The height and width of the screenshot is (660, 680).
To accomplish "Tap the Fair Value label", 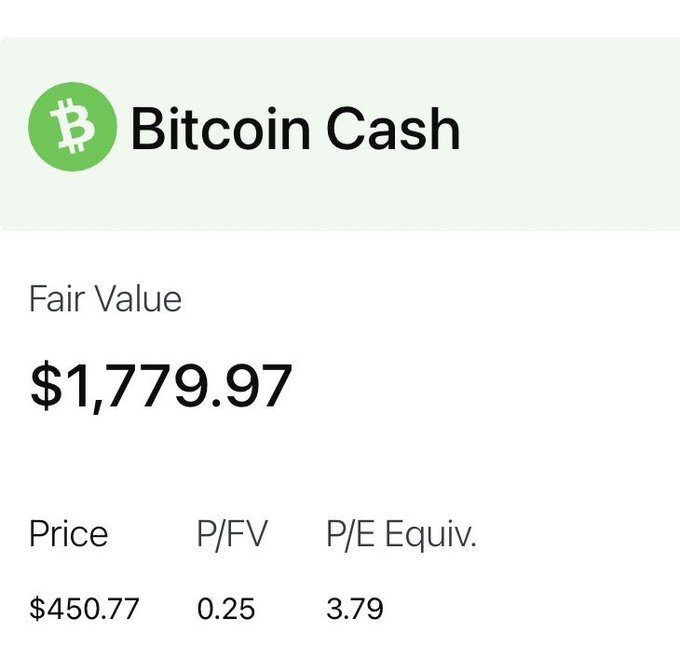I will [105, 298].
